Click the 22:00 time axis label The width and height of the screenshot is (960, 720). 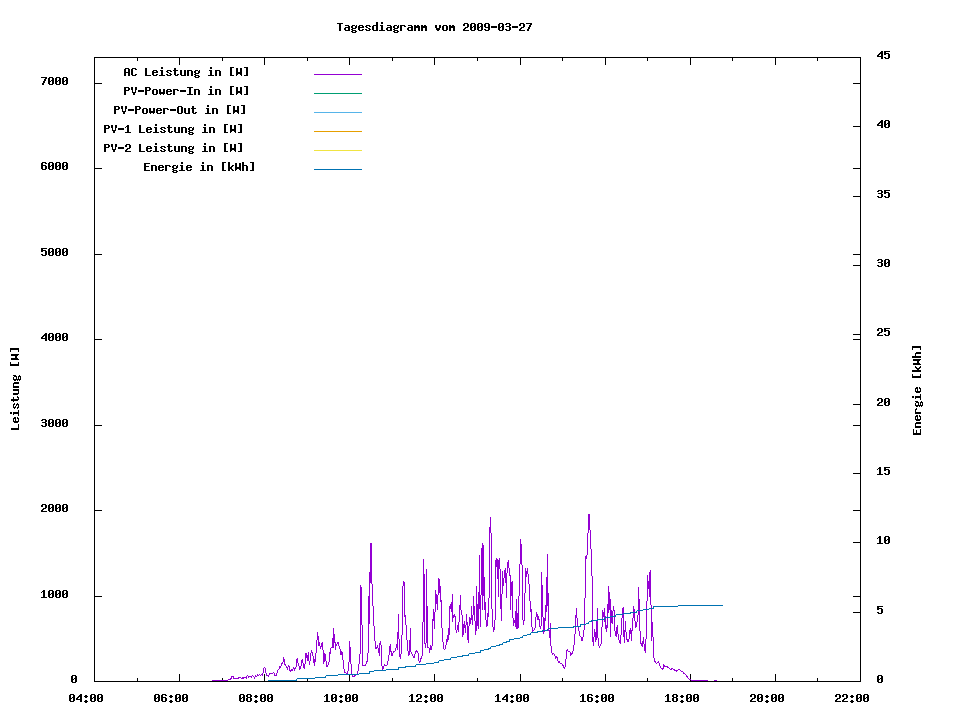851,698
